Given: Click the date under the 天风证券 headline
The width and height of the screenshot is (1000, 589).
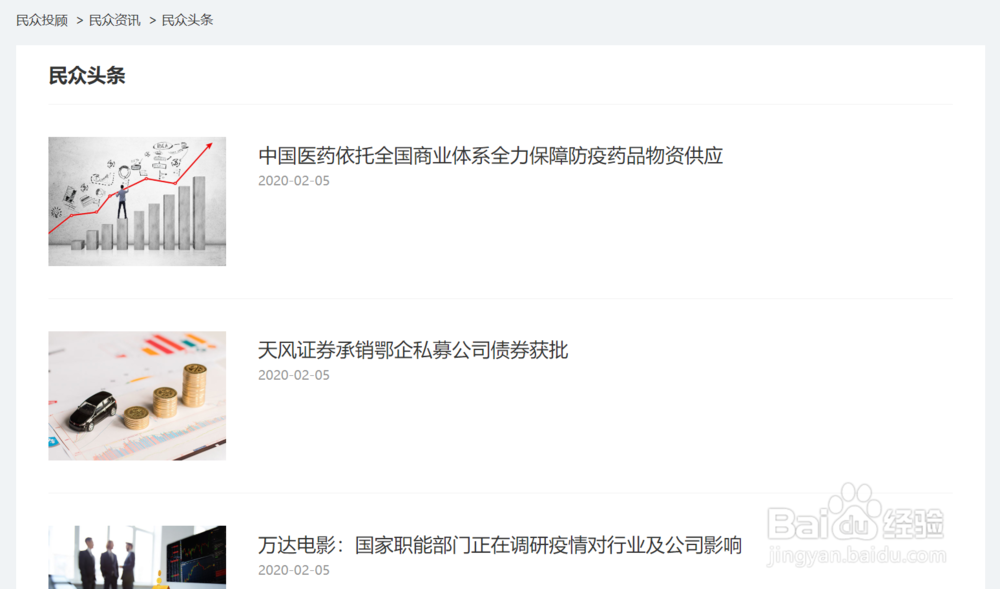Looking at the screenshot, I should (294, 375).
